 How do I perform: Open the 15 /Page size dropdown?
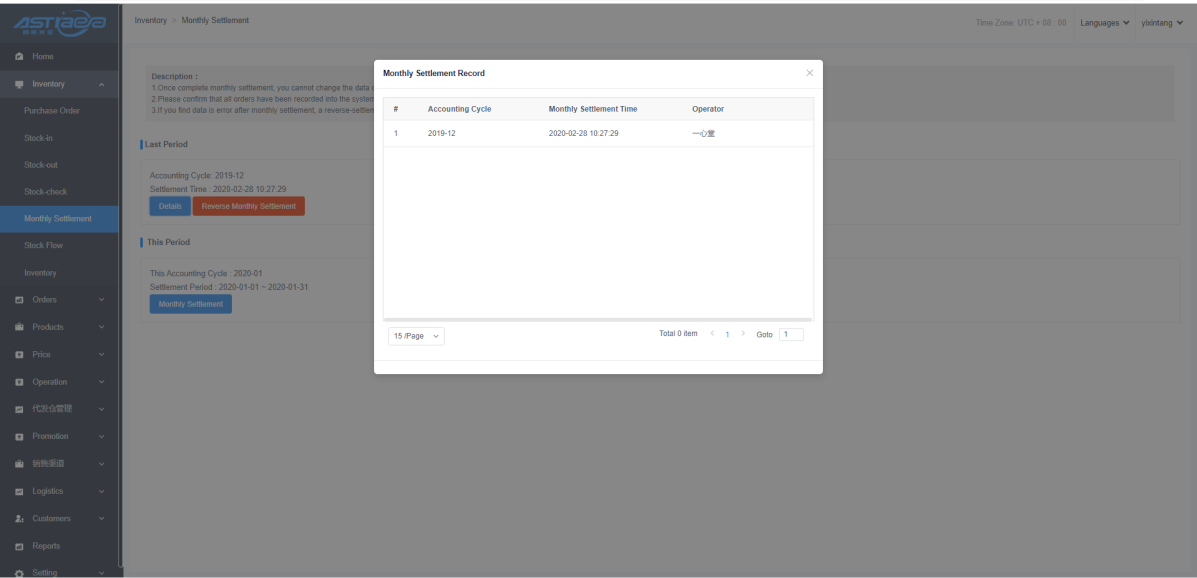416,336
